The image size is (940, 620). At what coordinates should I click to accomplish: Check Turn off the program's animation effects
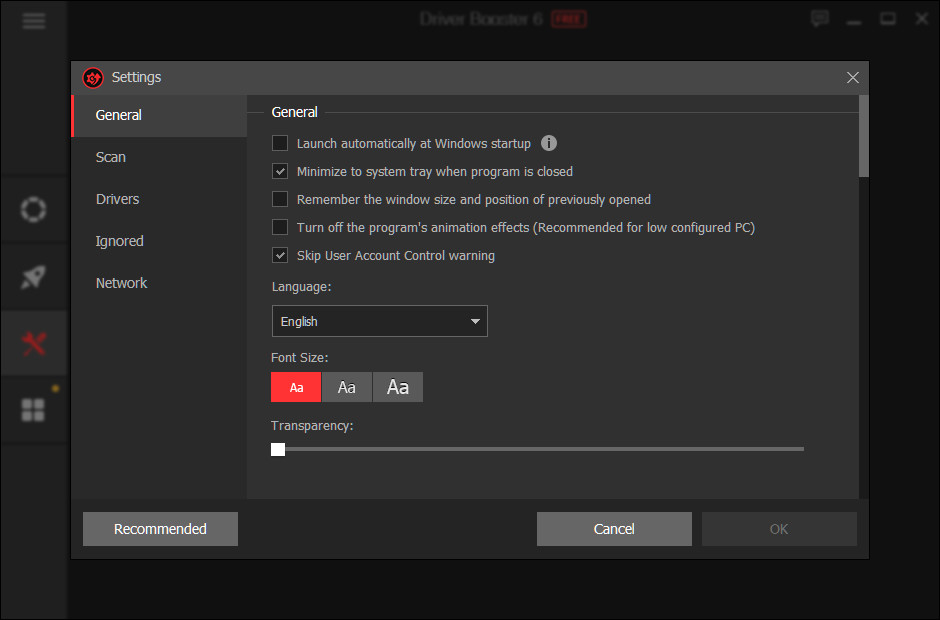click(x=280, y=227)
